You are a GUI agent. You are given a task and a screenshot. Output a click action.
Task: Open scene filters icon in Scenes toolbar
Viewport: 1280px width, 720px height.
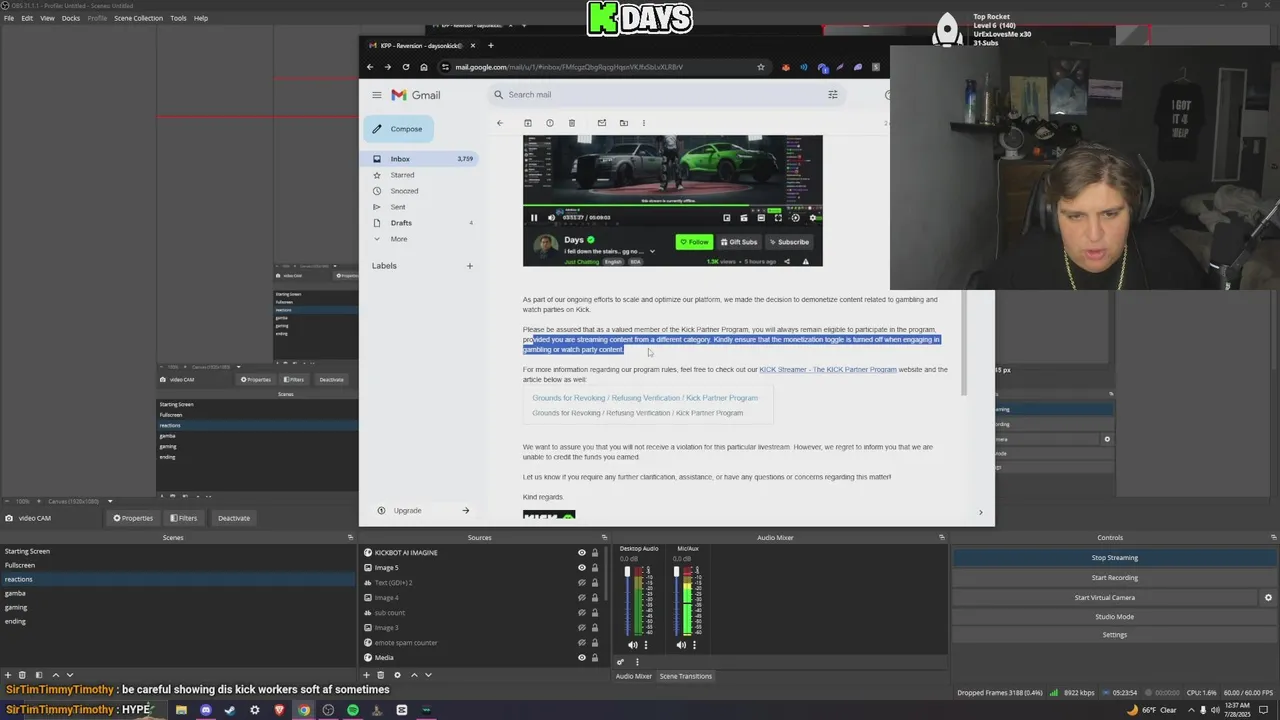click(39, 675)
